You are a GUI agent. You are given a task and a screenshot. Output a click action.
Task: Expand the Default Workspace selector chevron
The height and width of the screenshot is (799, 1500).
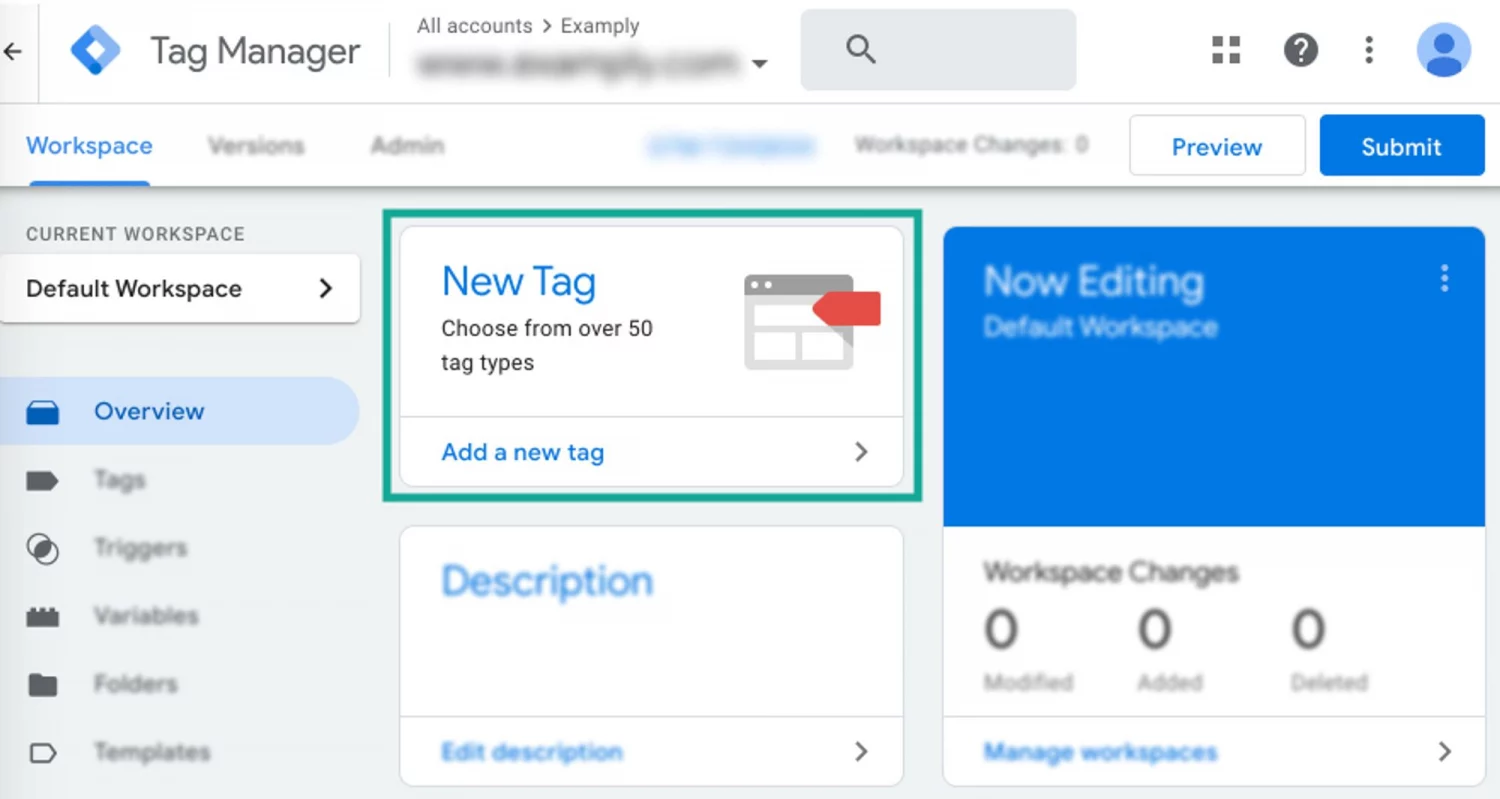325,288
